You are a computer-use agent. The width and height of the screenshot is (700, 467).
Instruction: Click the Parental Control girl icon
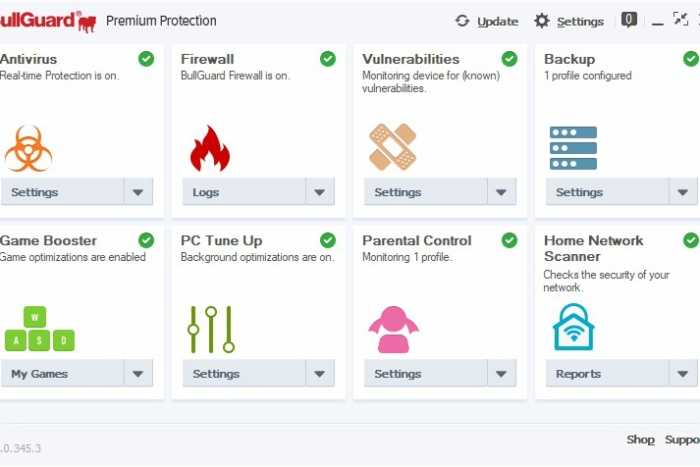392,329
